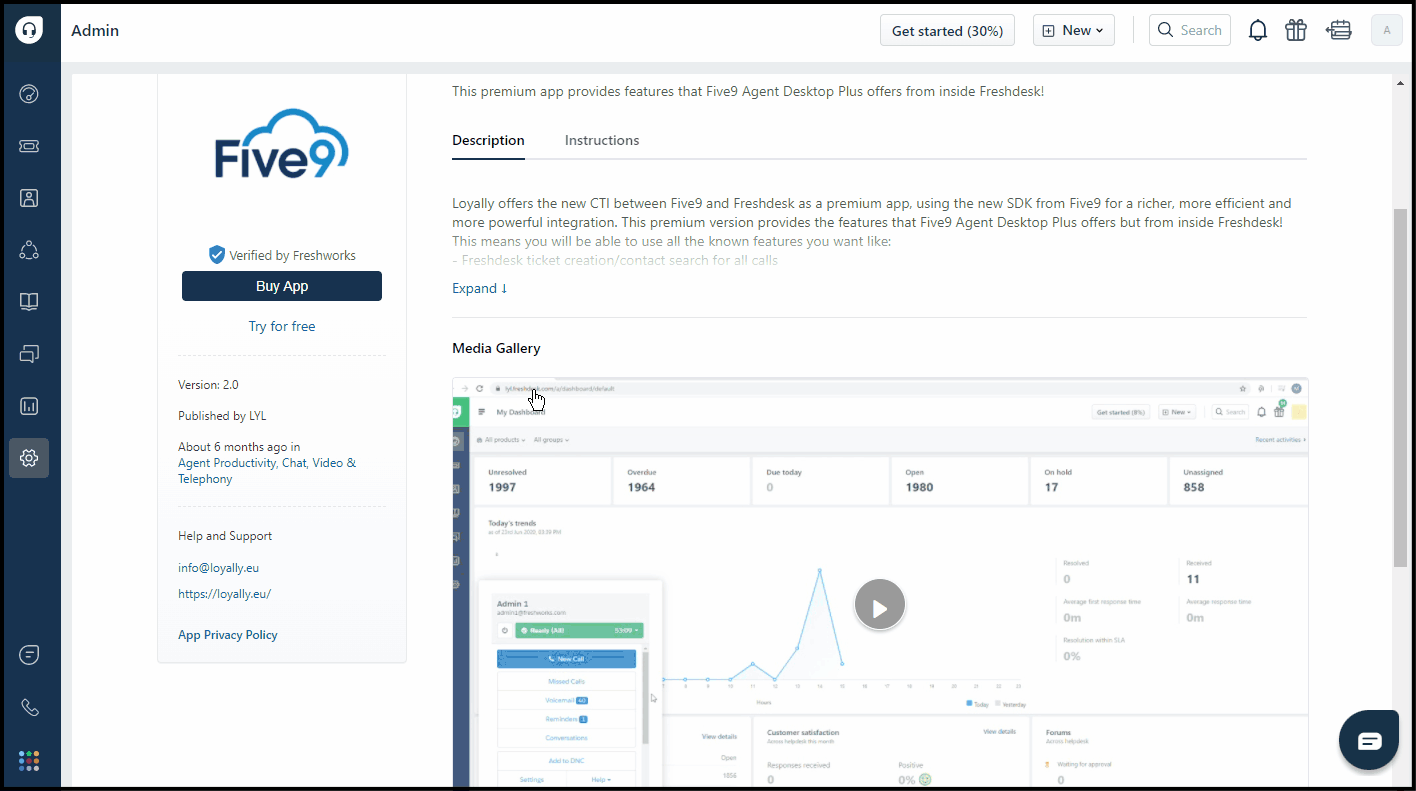The height and width of the screenshot is (791, 1416).
Task: Open the Dashboard from the sidebar
Action: pyautogui.click(x=29, y=94)
